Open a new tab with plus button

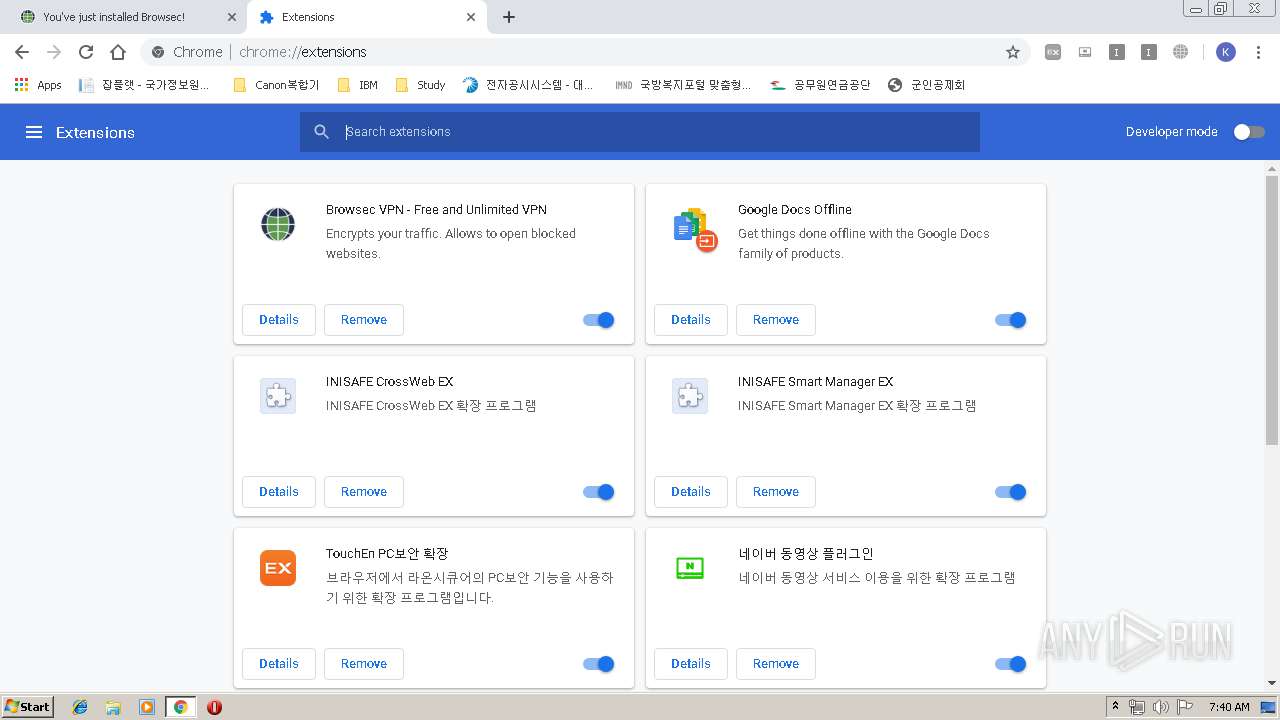(x=509, y=17)
